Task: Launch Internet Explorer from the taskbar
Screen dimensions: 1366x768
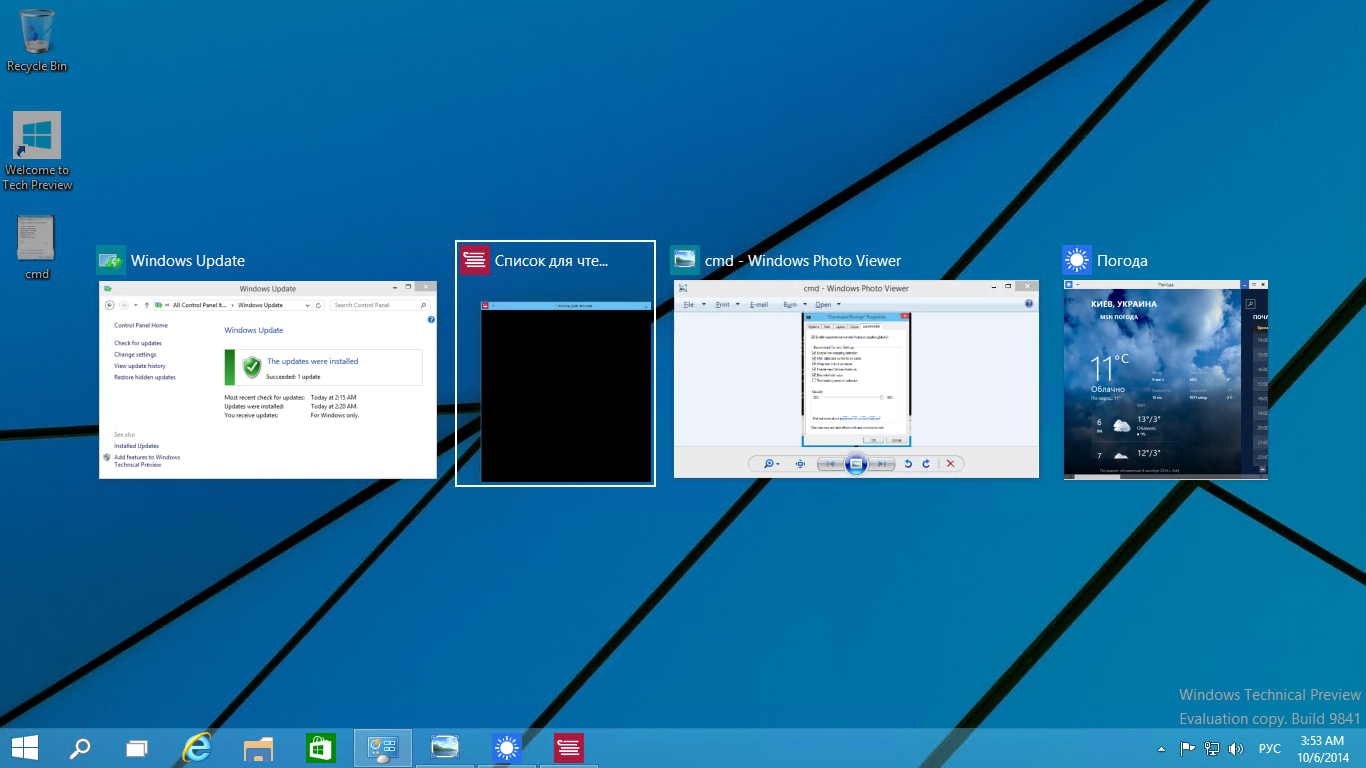Action: tap(197, 747)
